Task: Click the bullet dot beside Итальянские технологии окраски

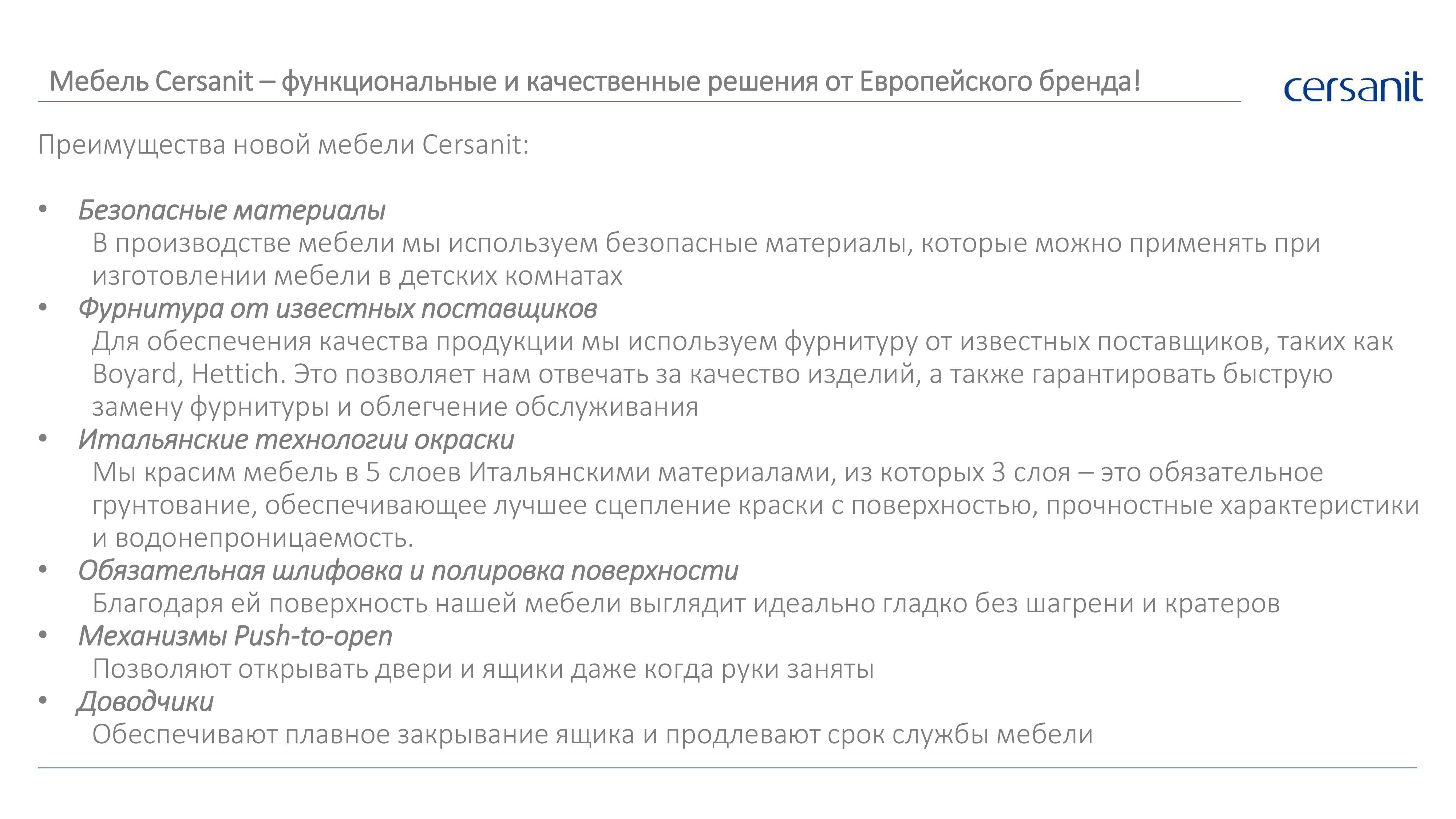Action: (42, 440)
